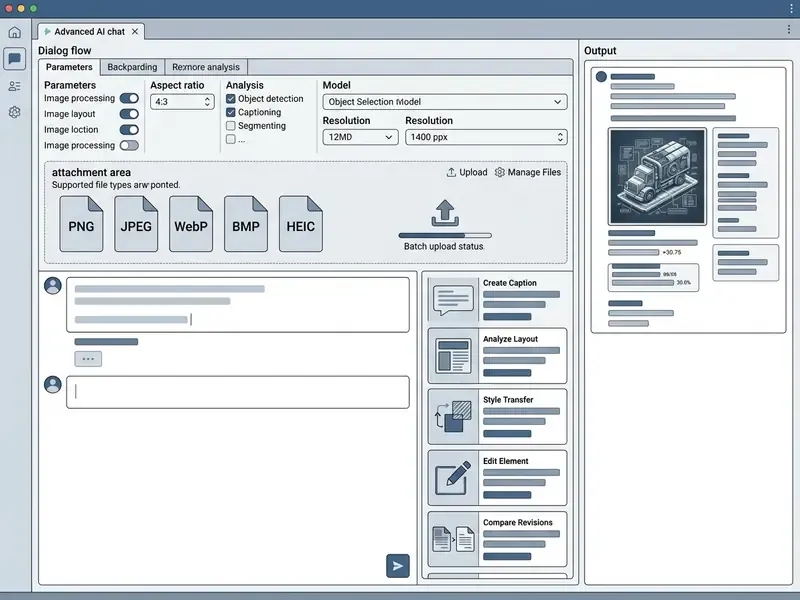The image size is (800, 600).
Task: Click the send message arrow button
Action: tap(398, 566)
